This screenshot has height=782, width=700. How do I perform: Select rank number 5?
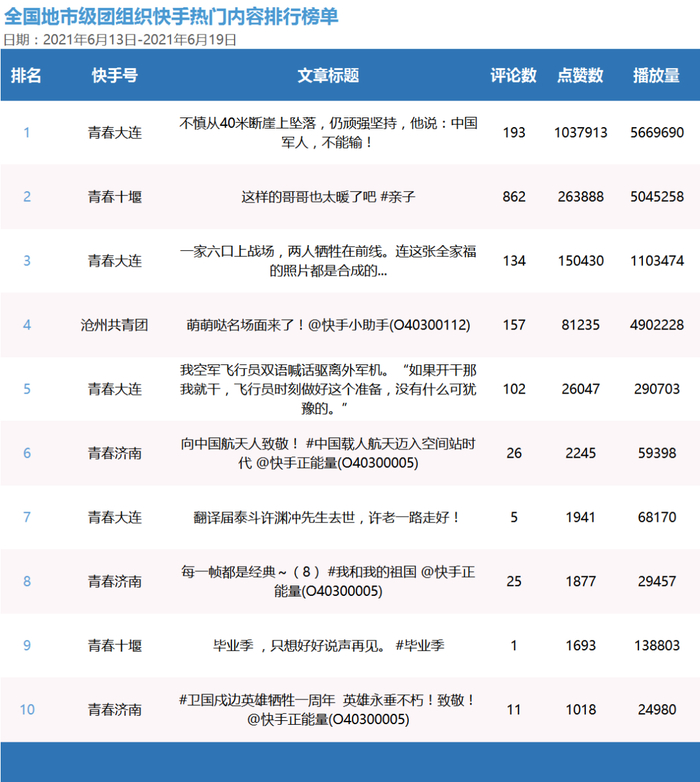(x=27, y=389)
